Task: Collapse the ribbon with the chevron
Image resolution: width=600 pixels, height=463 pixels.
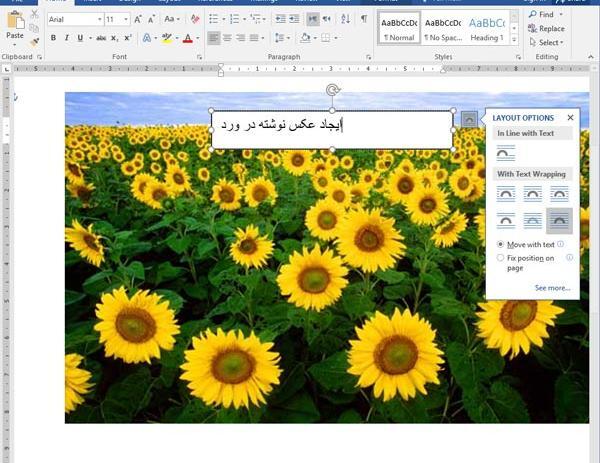Action: click(x=591, y=57)
